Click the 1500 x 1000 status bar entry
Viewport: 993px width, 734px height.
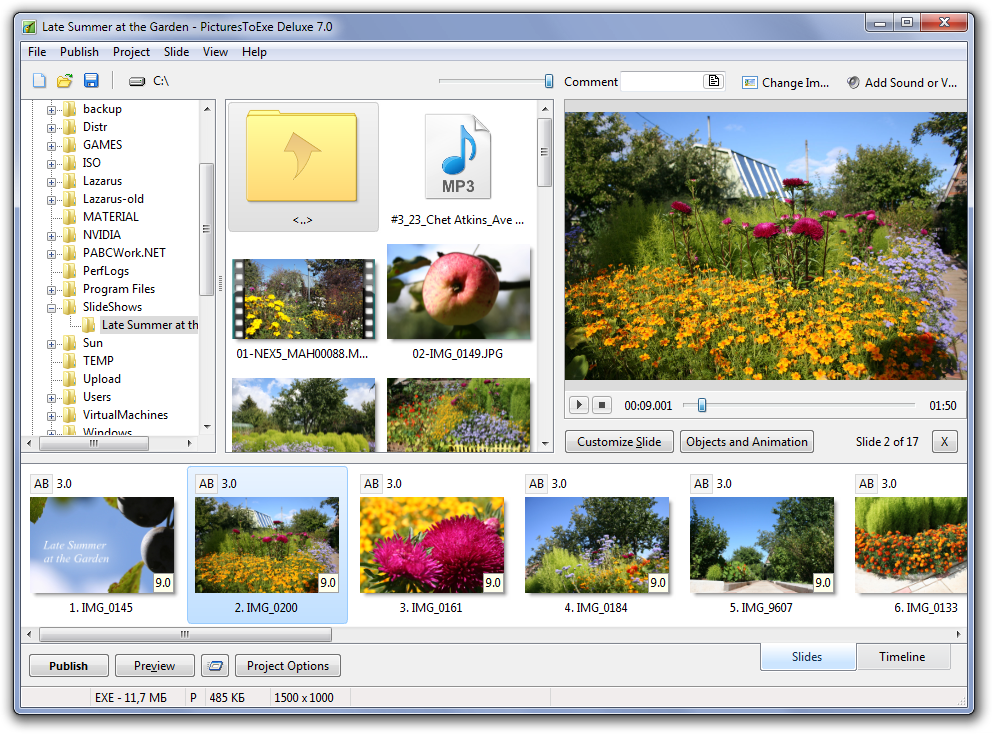(304, 697)
